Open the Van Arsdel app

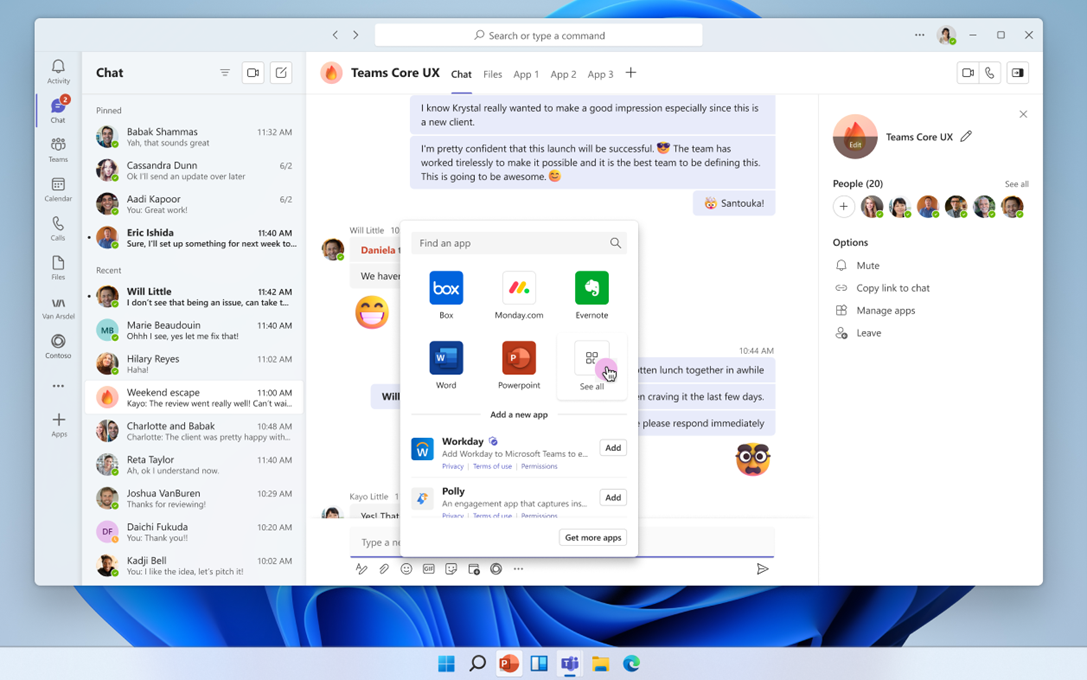[58, 308]
